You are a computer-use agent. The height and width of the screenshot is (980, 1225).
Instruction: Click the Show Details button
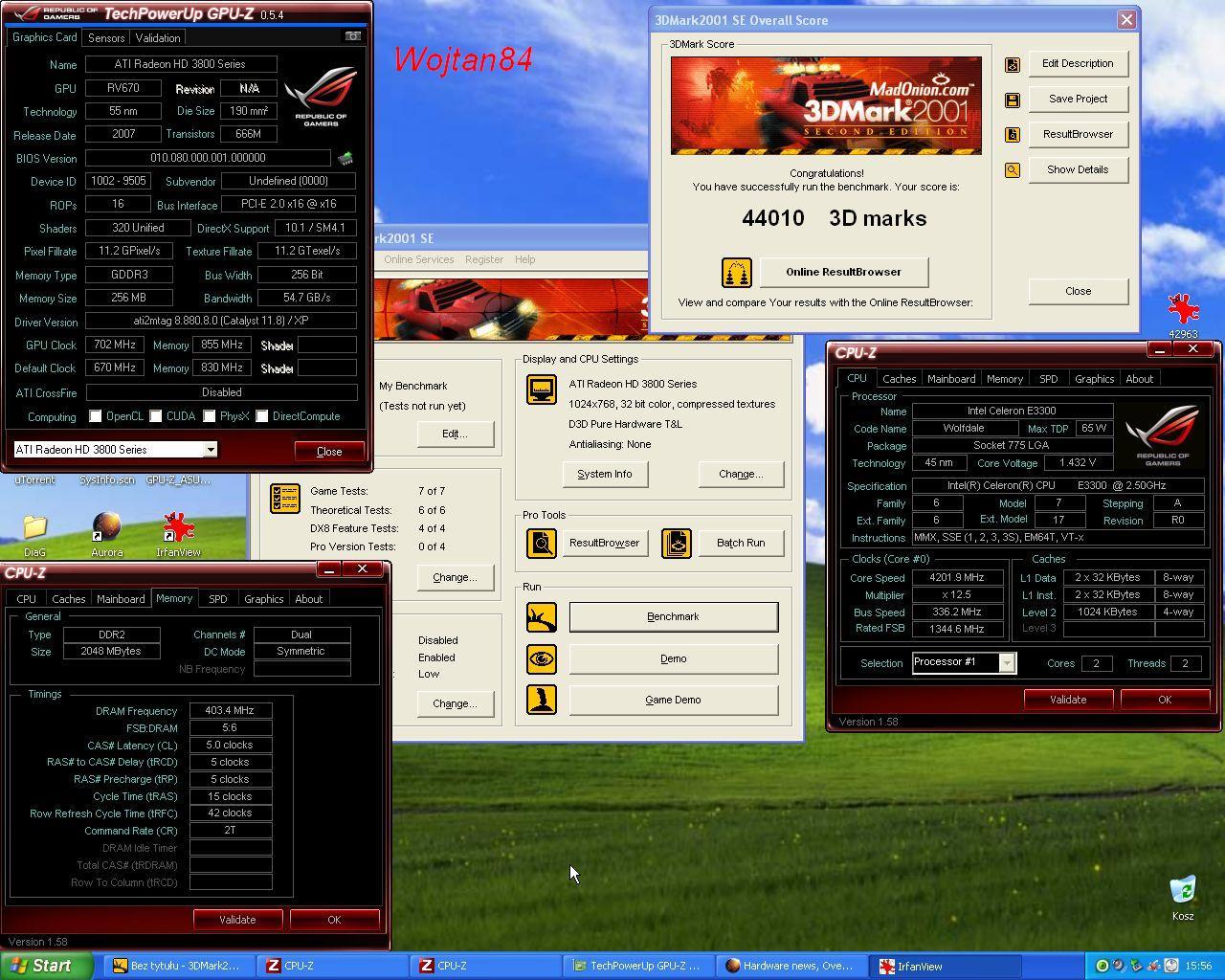(x=1078, y=170)
